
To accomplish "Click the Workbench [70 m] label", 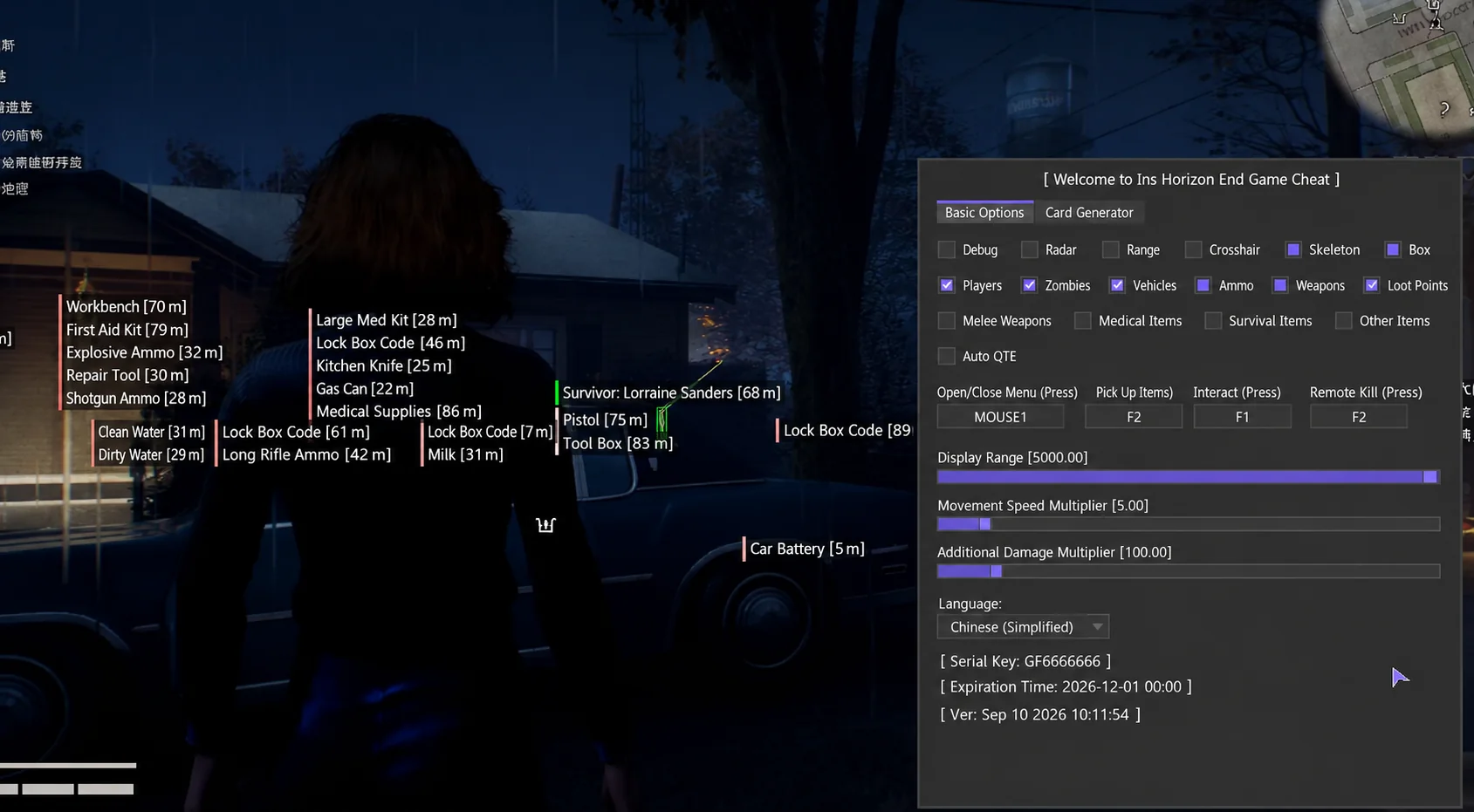I will point(126,306).
